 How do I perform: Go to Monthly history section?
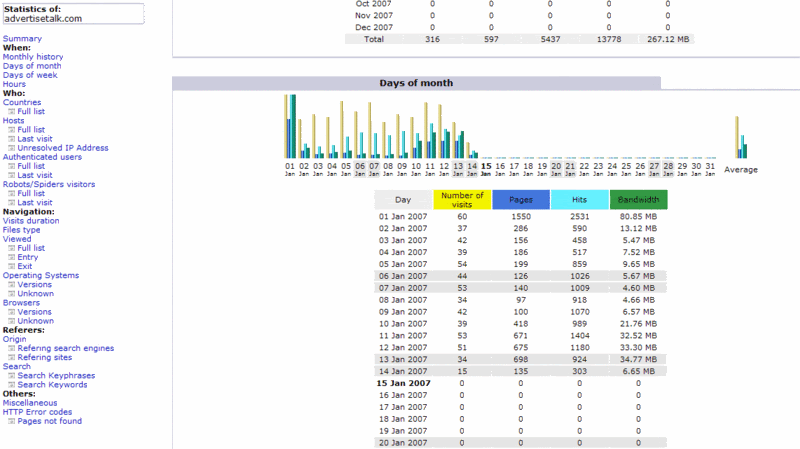click(33, 57)
